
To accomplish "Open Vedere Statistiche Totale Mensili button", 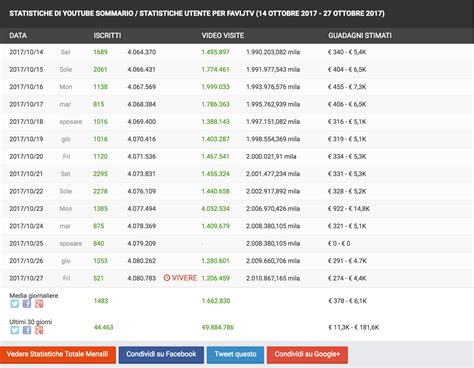I will coord(58,355).
